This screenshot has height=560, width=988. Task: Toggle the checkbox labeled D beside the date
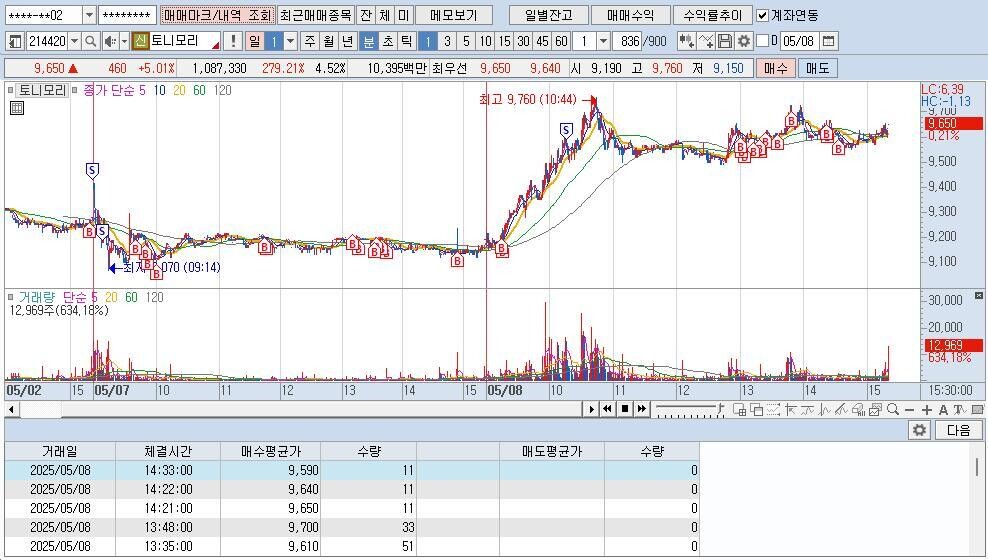point(762,41)
